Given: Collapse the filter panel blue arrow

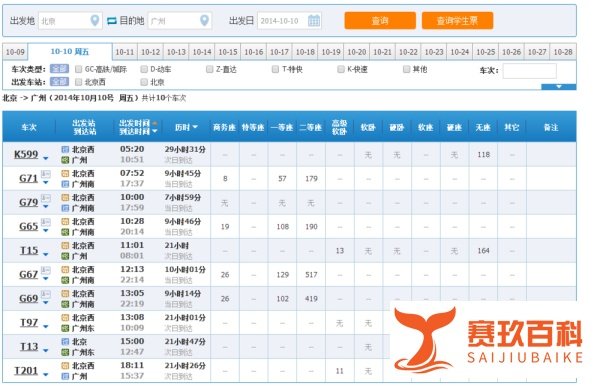Looking at the screenshot, I should (x=559, y=87).
